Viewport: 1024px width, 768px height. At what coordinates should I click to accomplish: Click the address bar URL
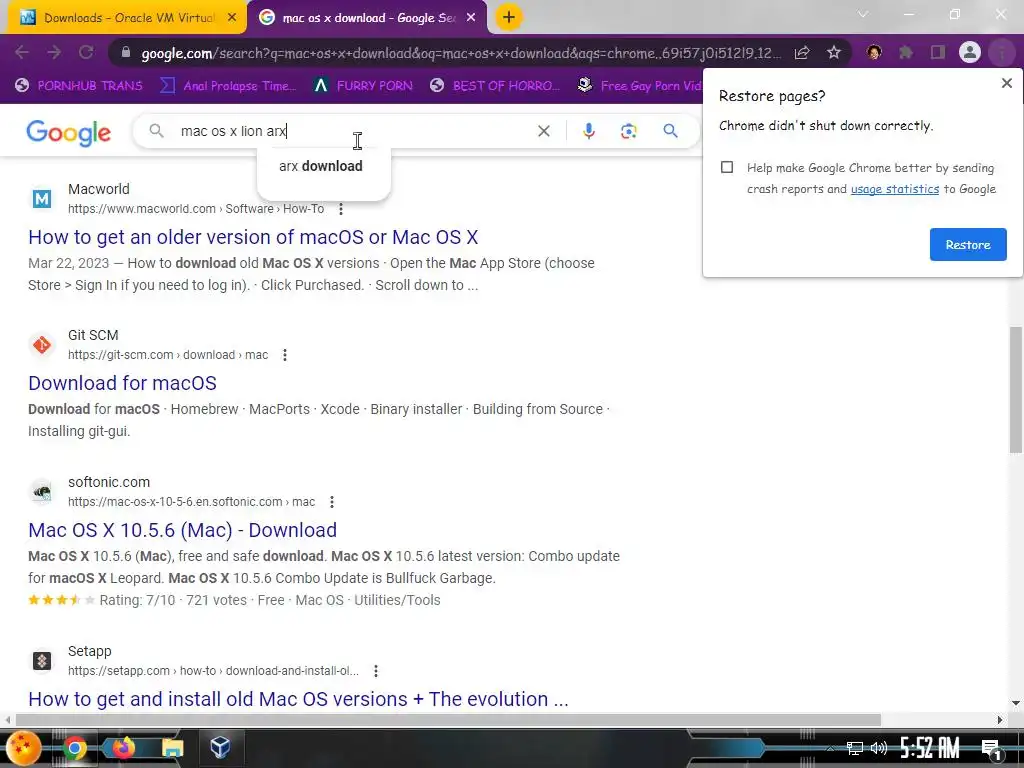coord(460,53)
